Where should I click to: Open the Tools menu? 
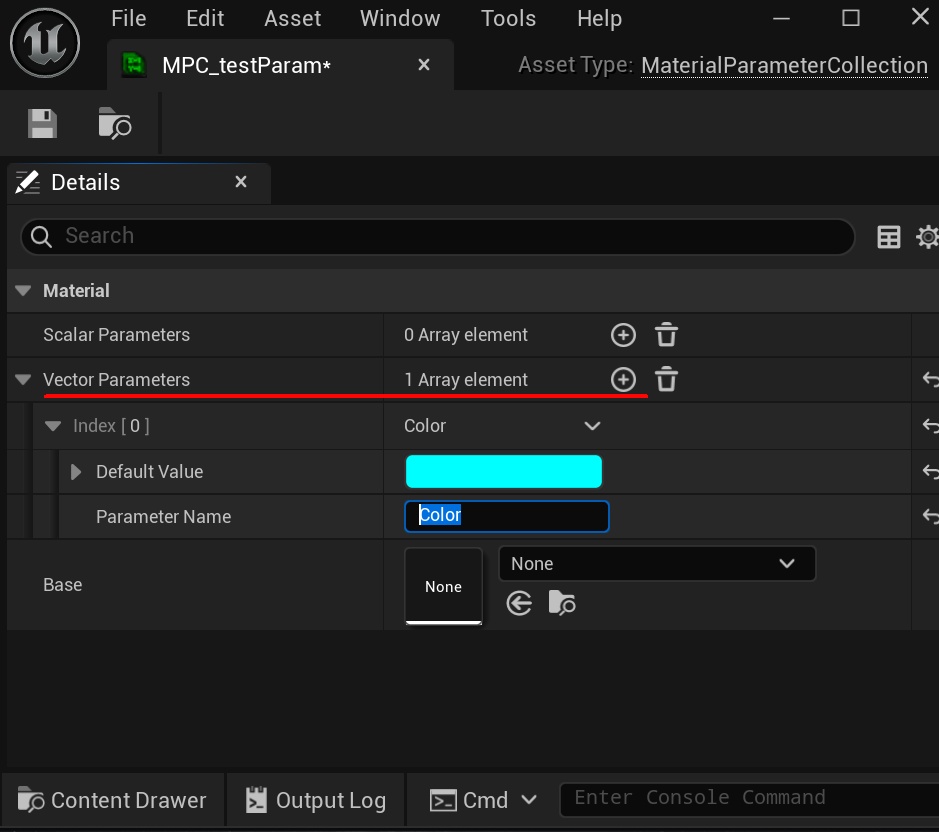[508, 19]
